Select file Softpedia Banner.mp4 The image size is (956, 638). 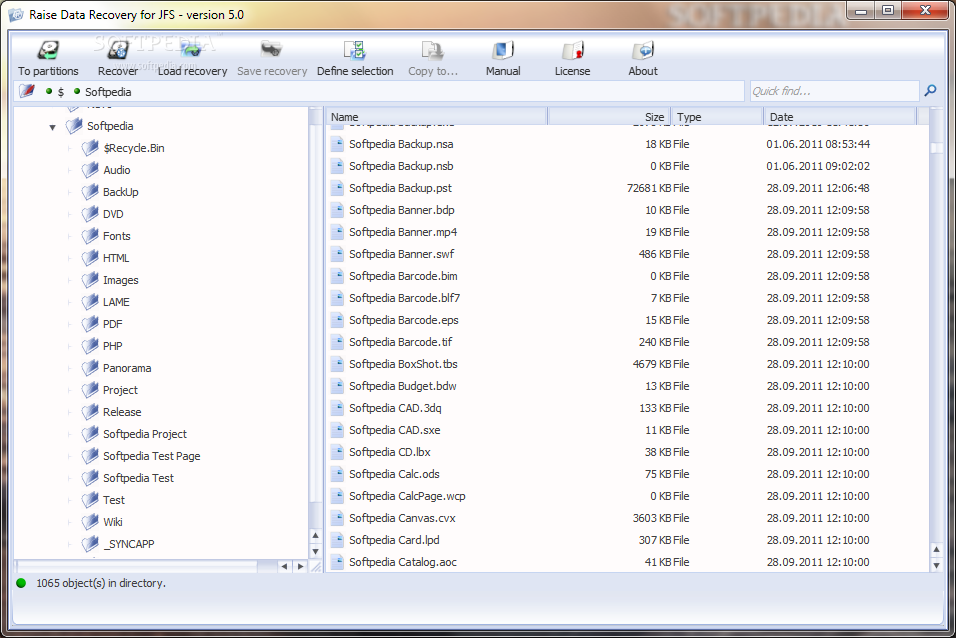pyautogui.click(x=402, y=232)
